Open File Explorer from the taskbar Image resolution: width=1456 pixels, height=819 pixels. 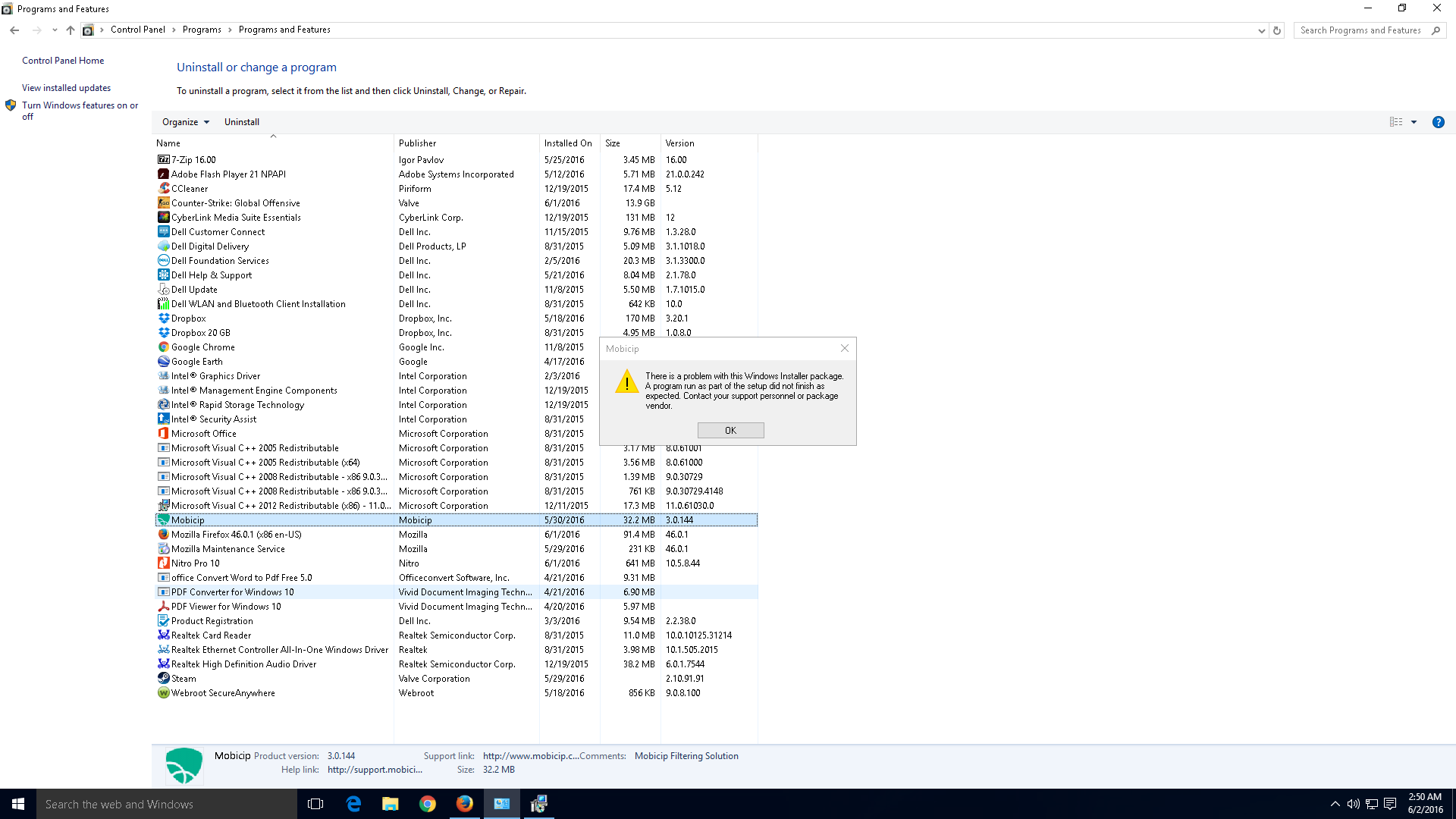coord(391,804)
